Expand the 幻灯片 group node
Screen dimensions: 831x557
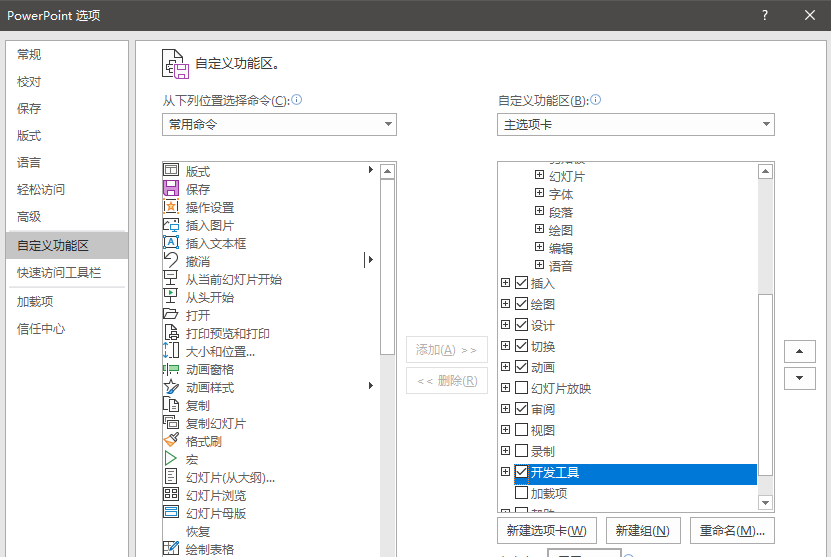coord(540,175)
